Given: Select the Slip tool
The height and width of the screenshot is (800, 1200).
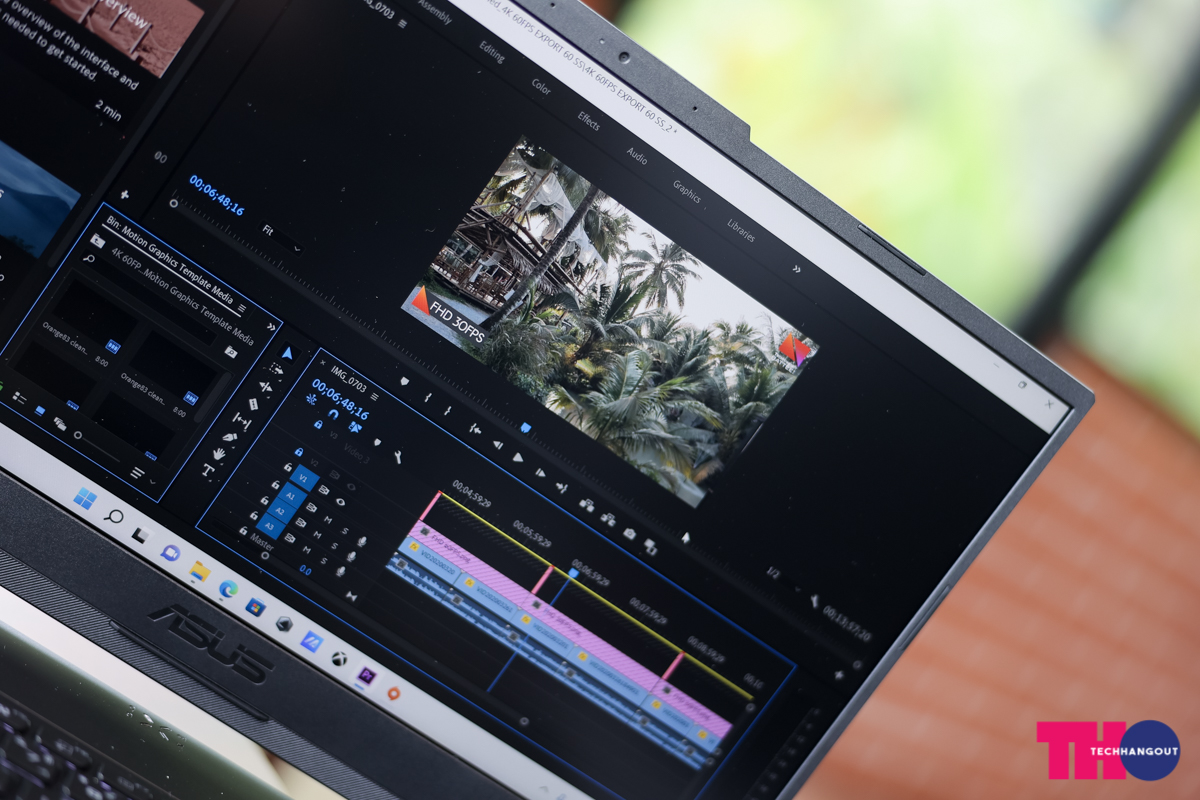Looking at the screenshot, I should 242,420.
